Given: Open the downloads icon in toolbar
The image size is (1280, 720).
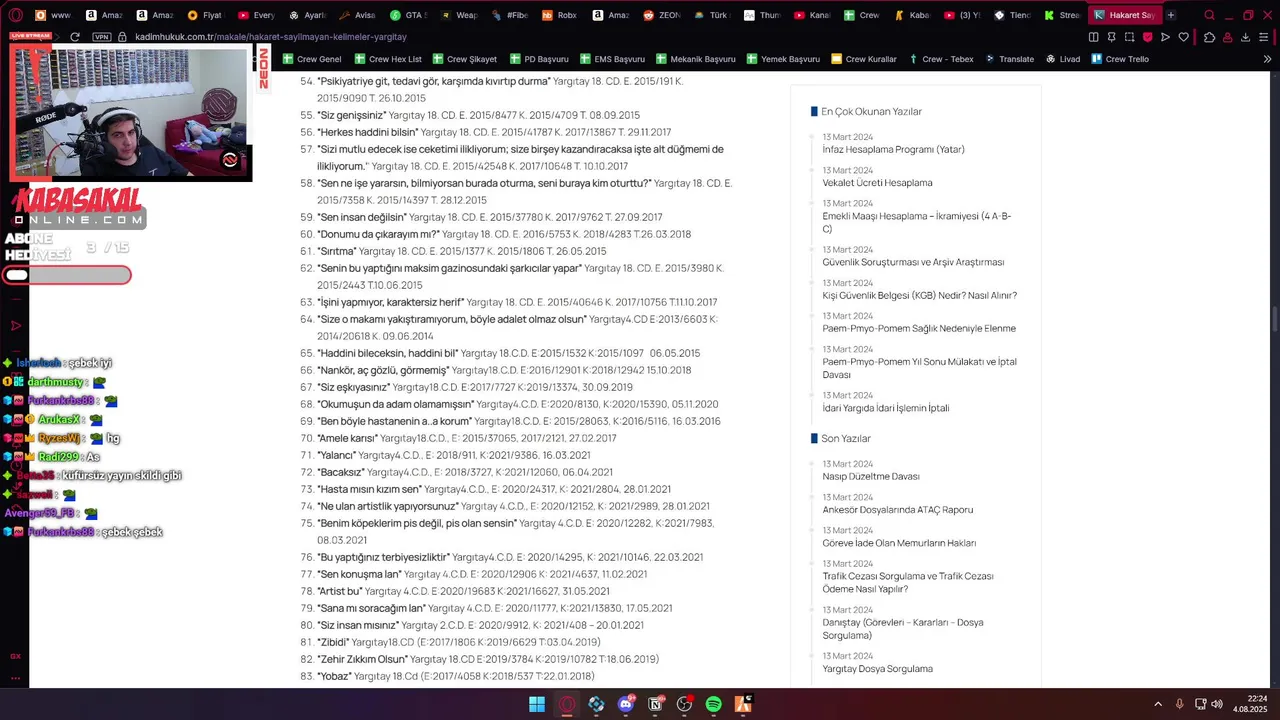Looking at the screenshot, I should pos(1245,37).
